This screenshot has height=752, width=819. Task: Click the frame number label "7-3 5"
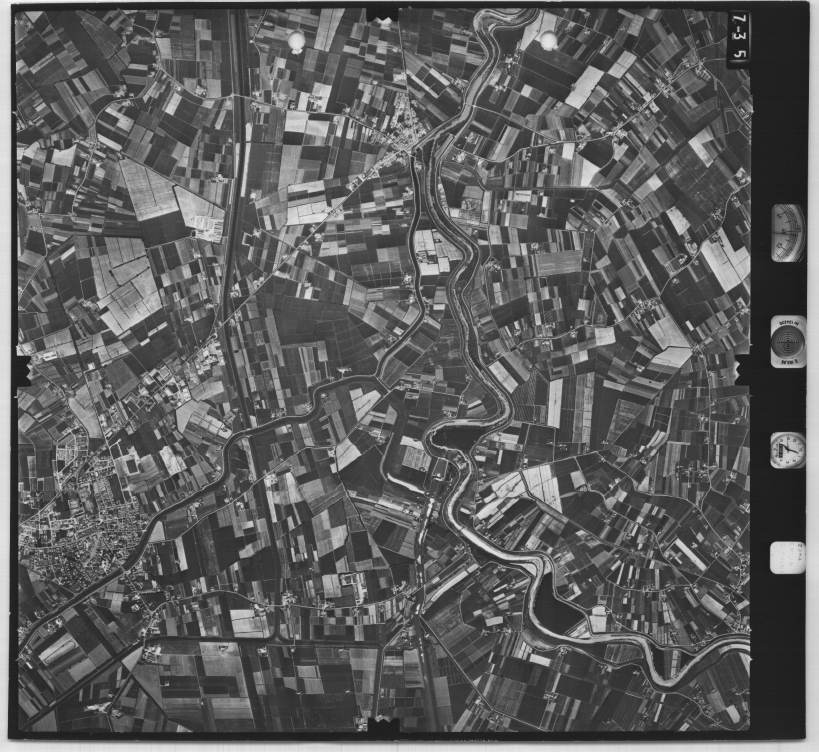[x=738, y=37]
